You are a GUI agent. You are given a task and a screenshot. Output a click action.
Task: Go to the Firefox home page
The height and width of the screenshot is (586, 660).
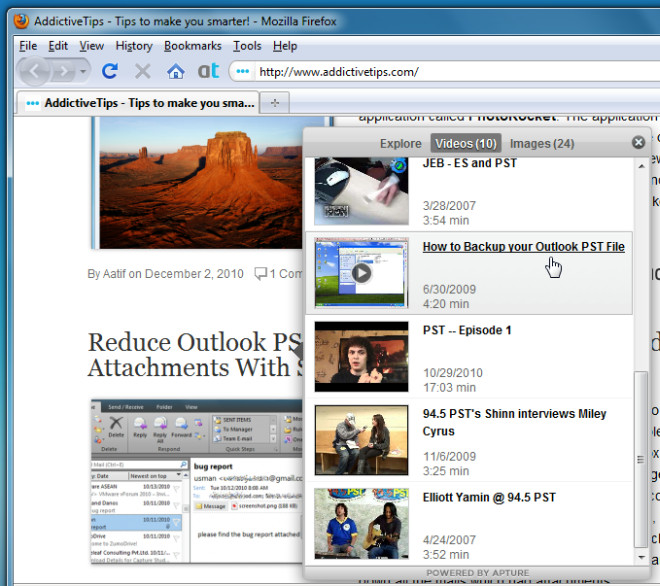(x=176, y=71)
